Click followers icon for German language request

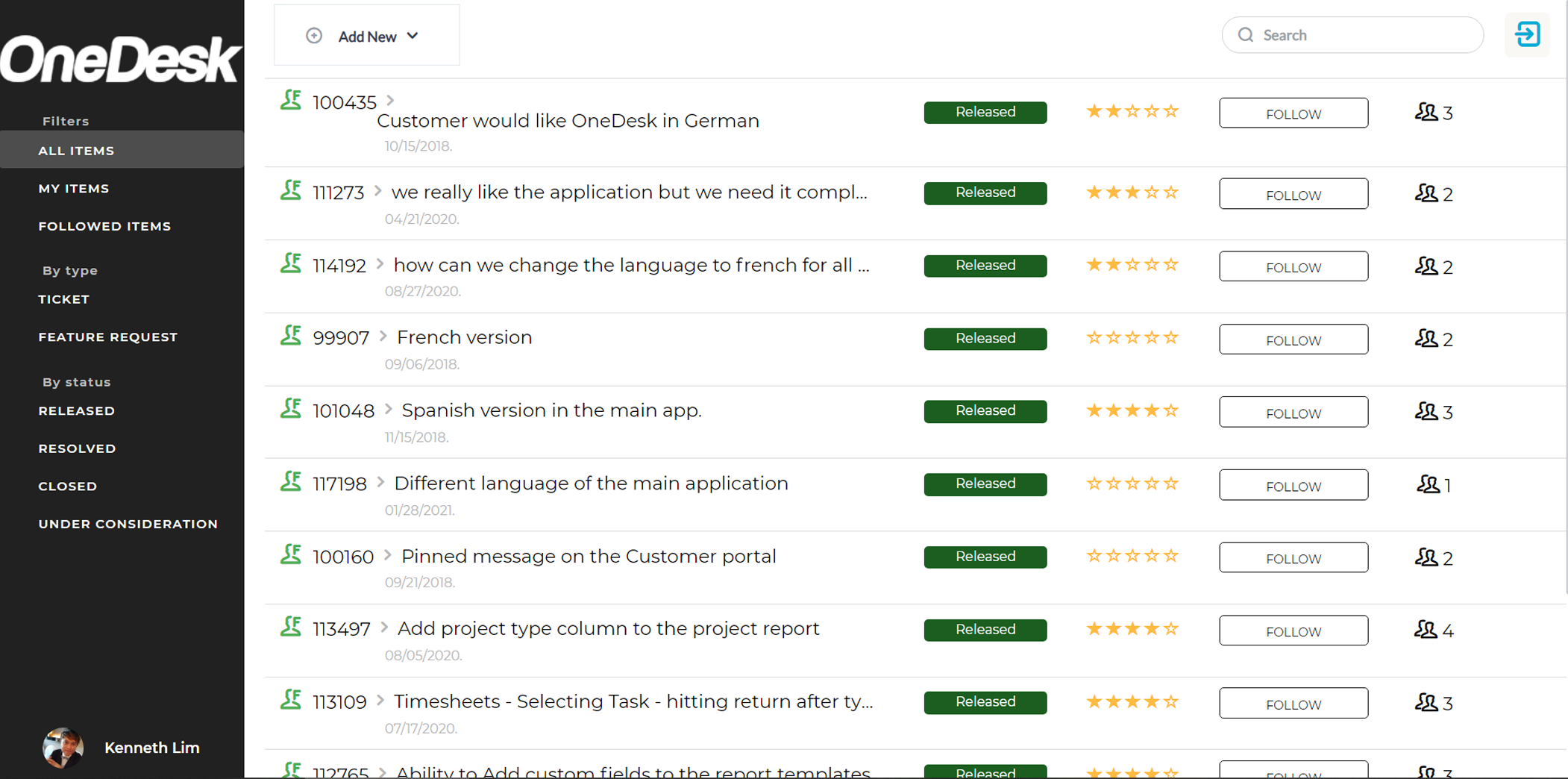tap(1426, 112)
